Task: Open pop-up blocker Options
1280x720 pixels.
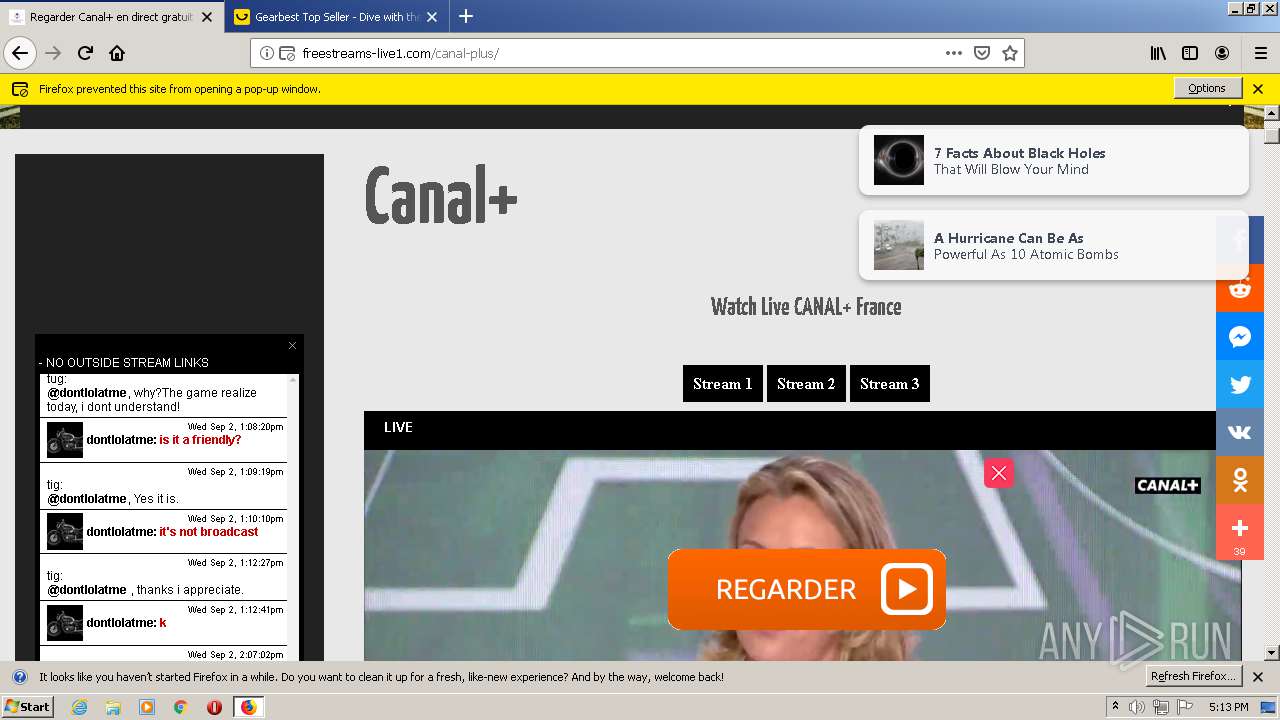Action: tap(1207, 88)
